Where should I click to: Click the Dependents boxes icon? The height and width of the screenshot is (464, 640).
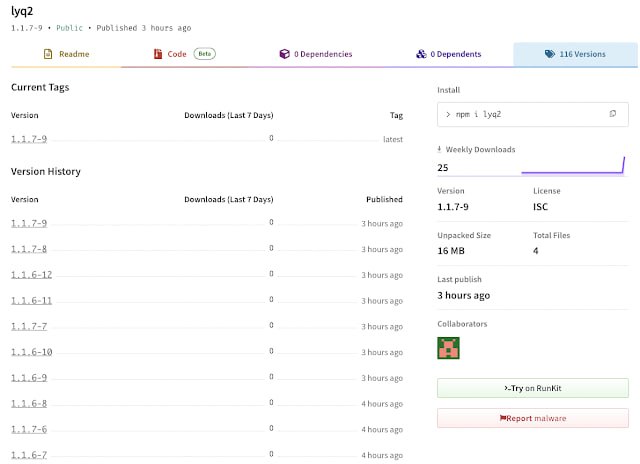click(421, 54)
